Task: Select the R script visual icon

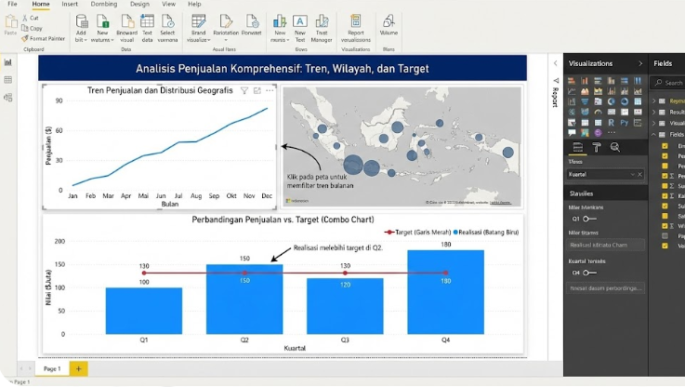Action: 611,123
